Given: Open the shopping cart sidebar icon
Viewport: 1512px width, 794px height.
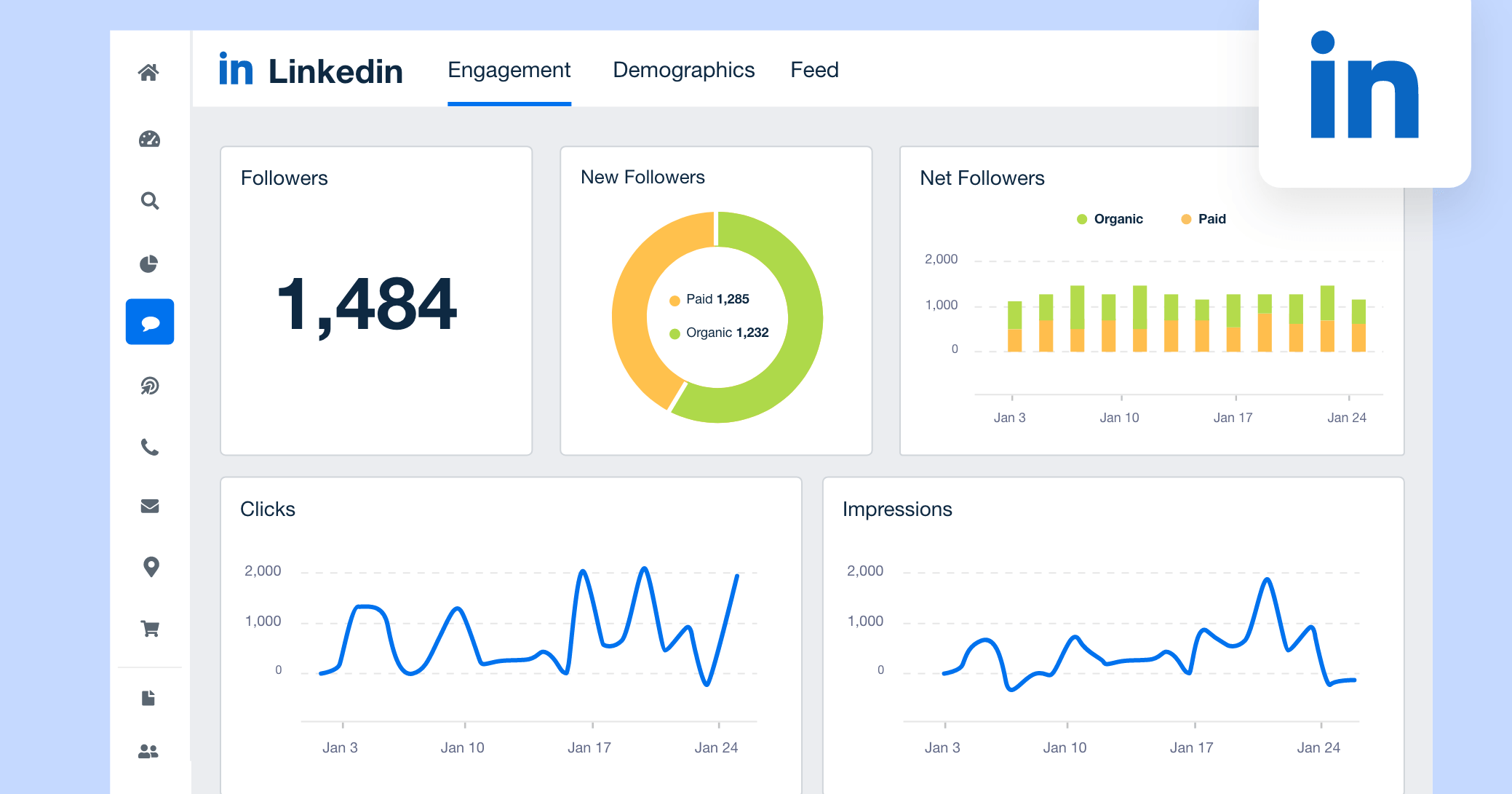Looking at the screenshot, I should [x=150, y=628].
